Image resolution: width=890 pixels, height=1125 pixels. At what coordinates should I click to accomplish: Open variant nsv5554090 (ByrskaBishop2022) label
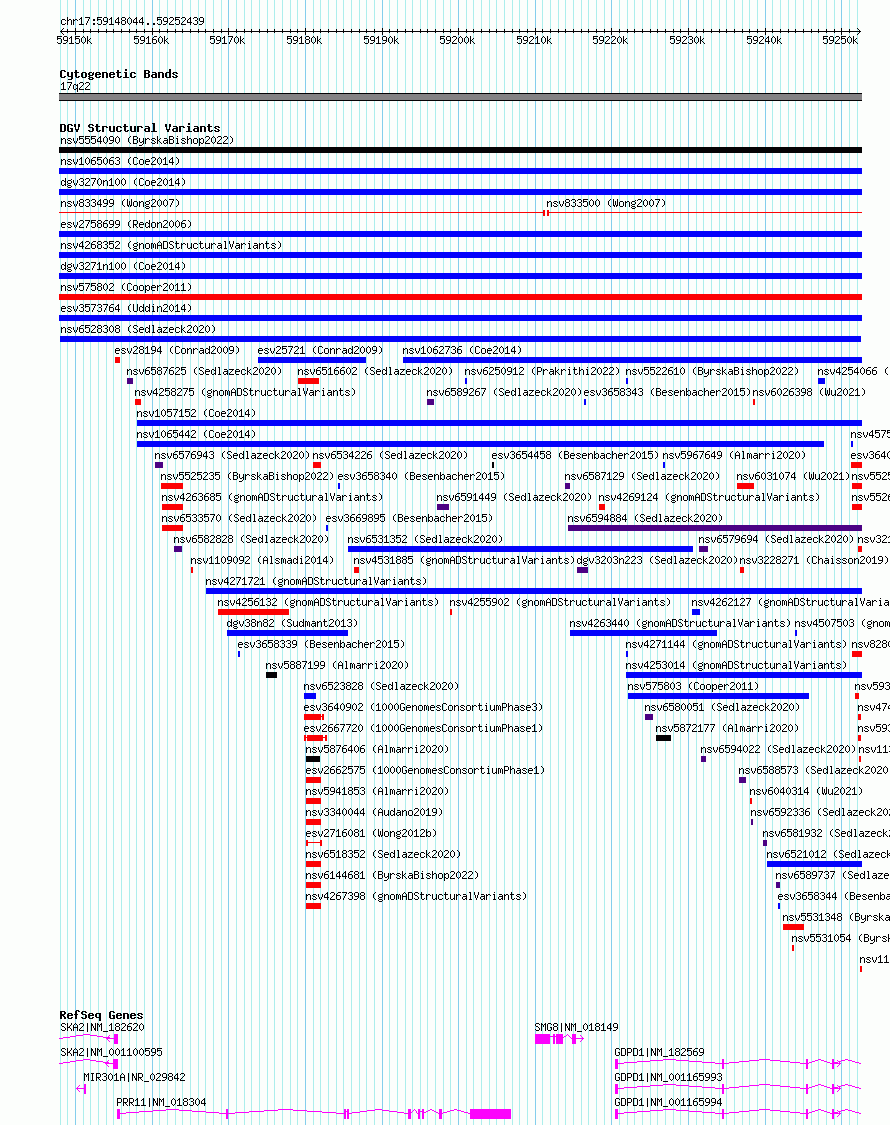[x=147, y=140]
